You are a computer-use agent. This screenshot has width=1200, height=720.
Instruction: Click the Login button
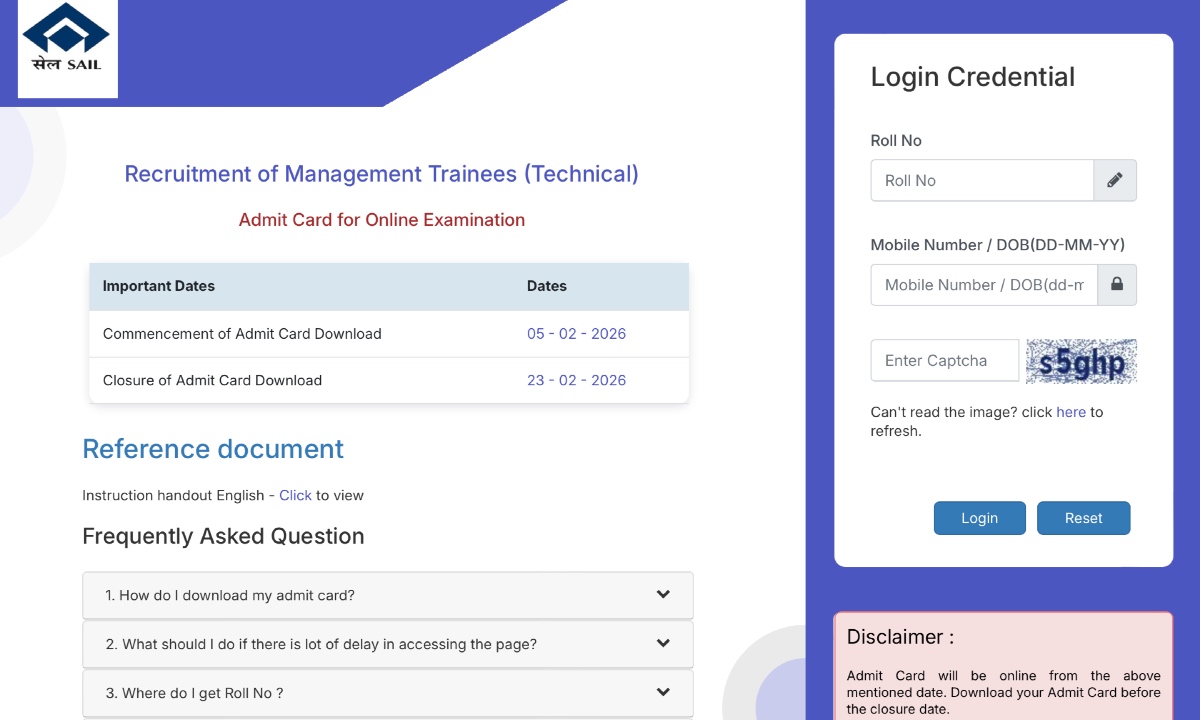point(979,518)
